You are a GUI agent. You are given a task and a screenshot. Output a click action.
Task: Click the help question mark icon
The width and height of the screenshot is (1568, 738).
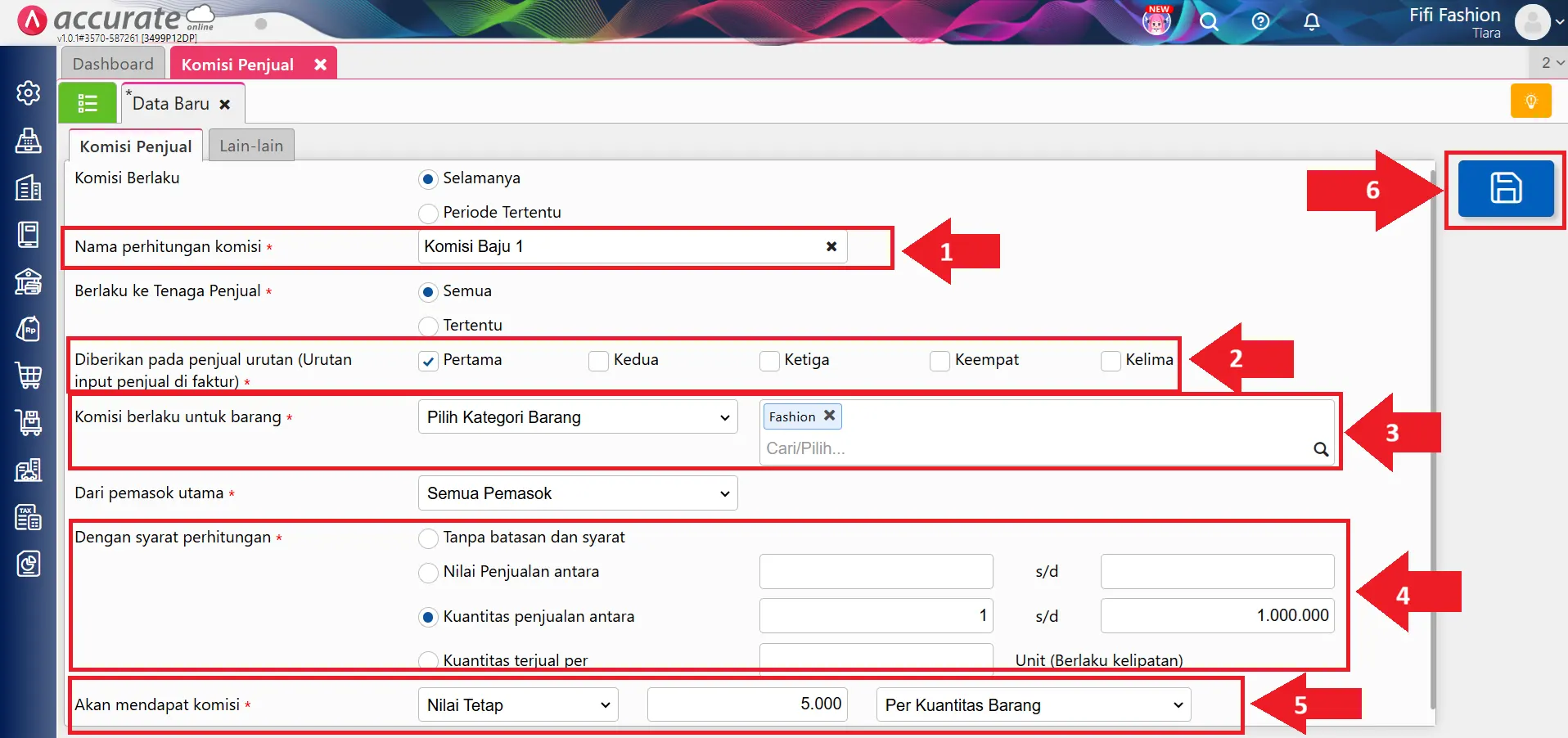(x=1260, y=22)
